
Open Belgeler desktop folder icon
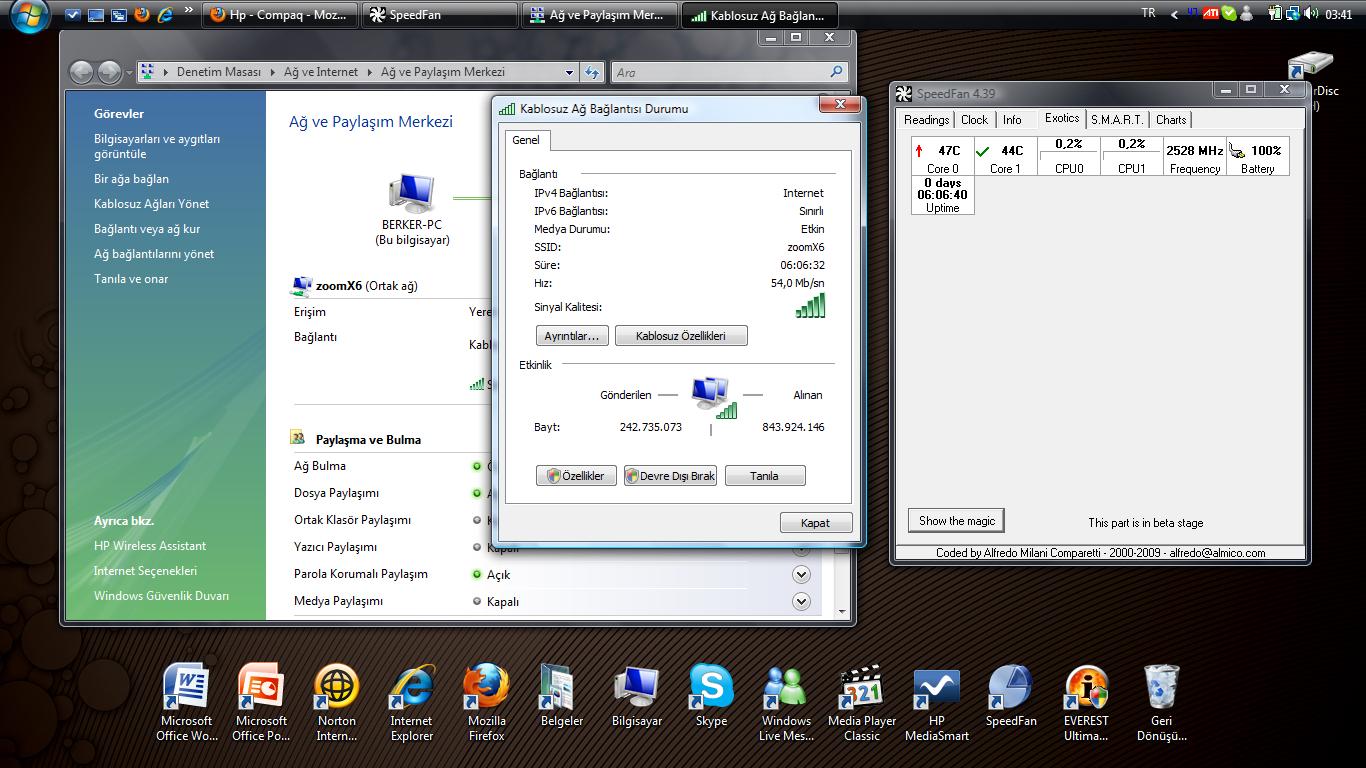[561, 695]
